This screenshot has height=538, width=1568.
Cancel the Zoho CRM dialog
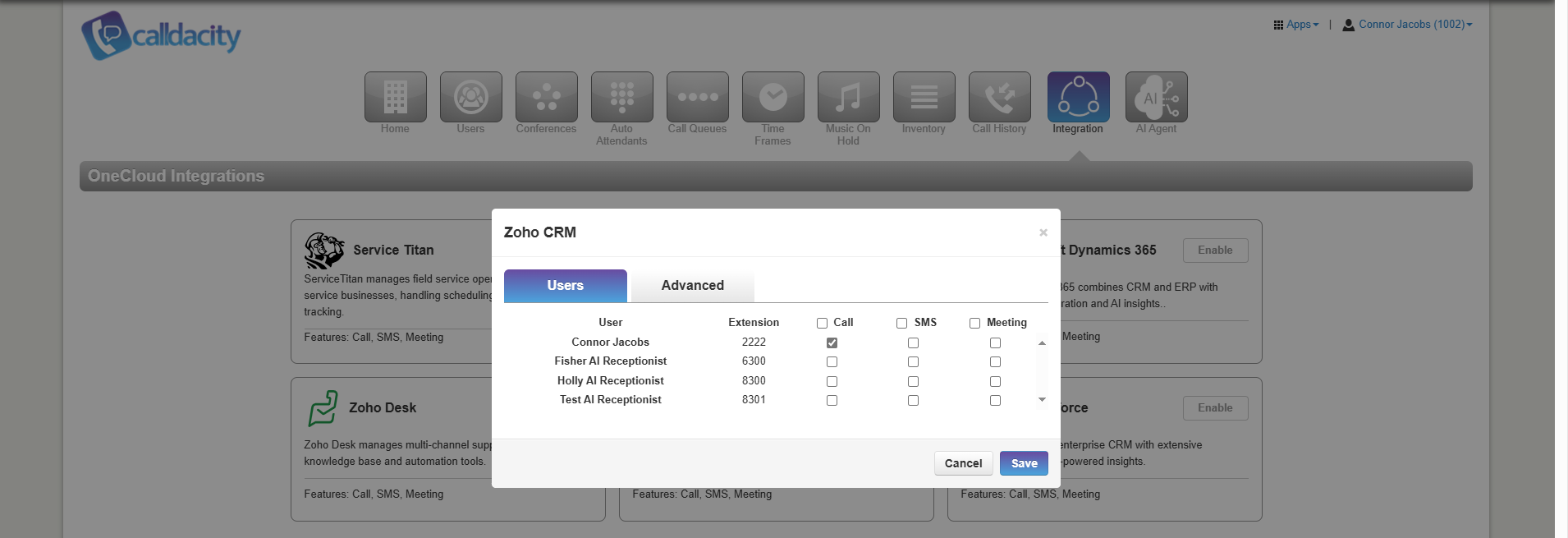[963, 463]
